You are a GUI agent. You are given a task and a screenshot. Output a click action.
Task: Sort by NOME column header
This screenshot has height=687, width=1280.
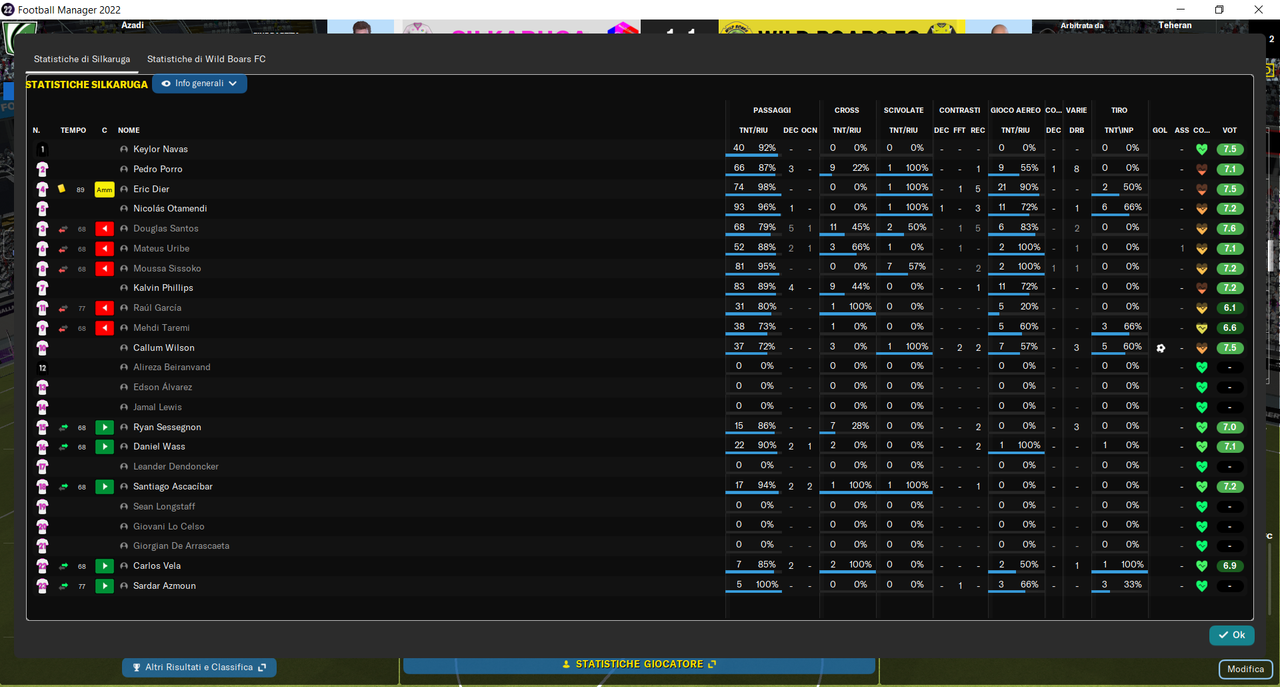tap(129, 130)
